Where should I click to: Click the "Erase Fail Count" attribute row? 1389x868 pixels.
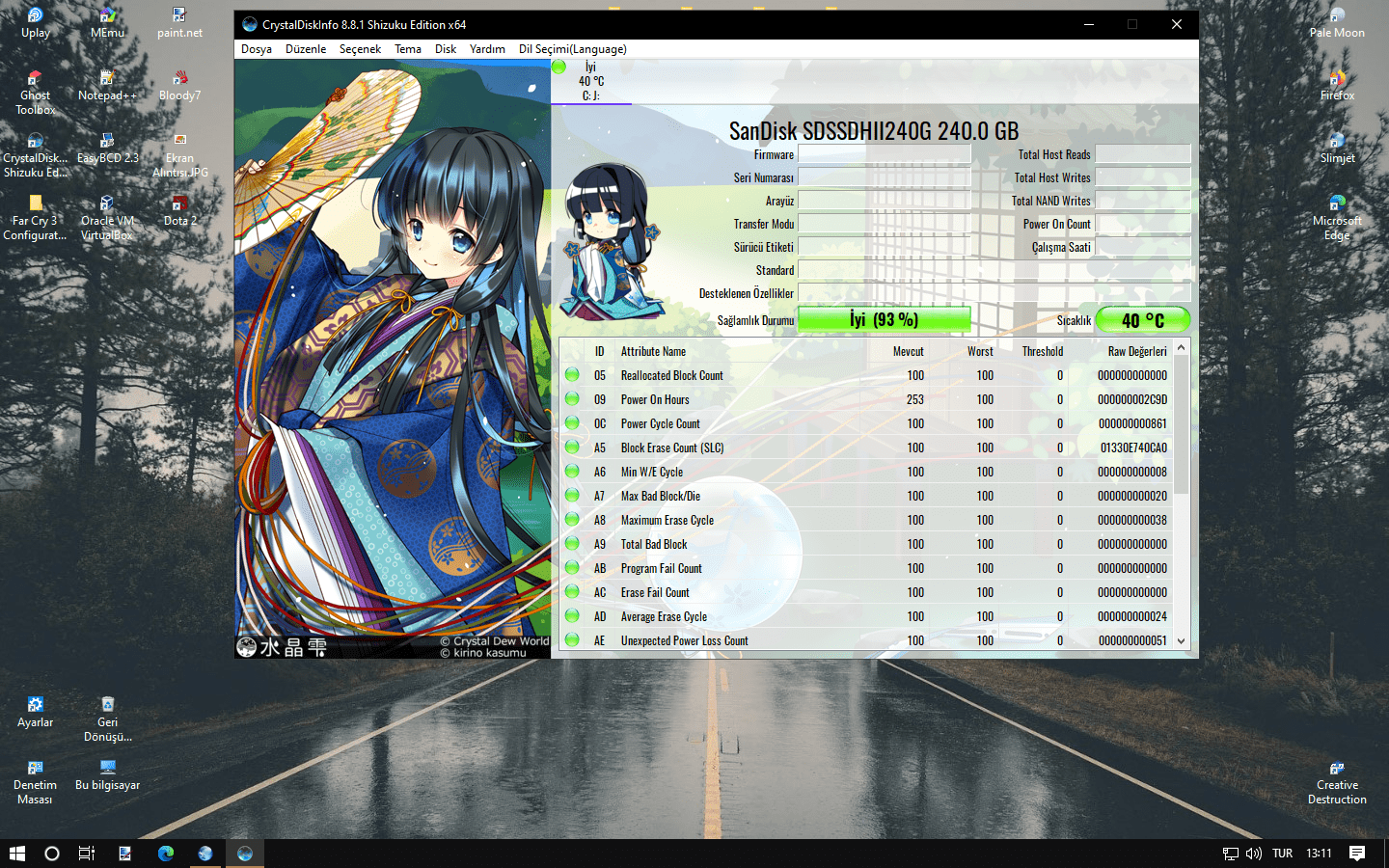[867, 592]
